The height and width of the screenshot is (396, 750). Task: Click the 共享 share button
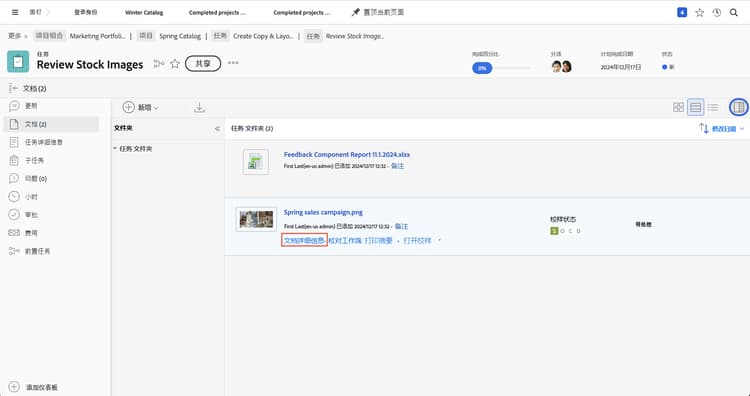coord(203,63)
